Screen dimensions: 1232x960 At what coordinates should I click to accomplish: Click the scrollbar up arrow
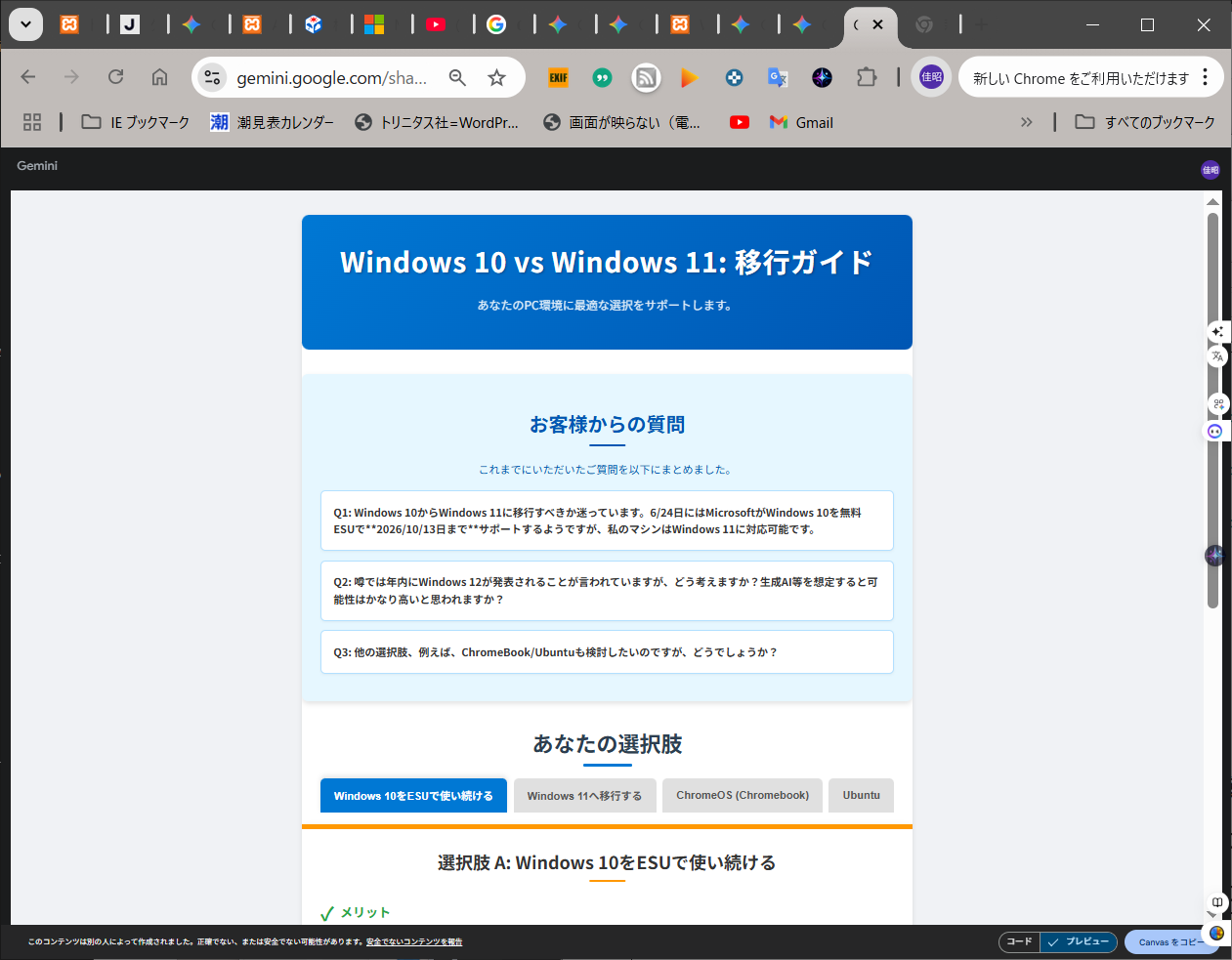[1212, 202]
